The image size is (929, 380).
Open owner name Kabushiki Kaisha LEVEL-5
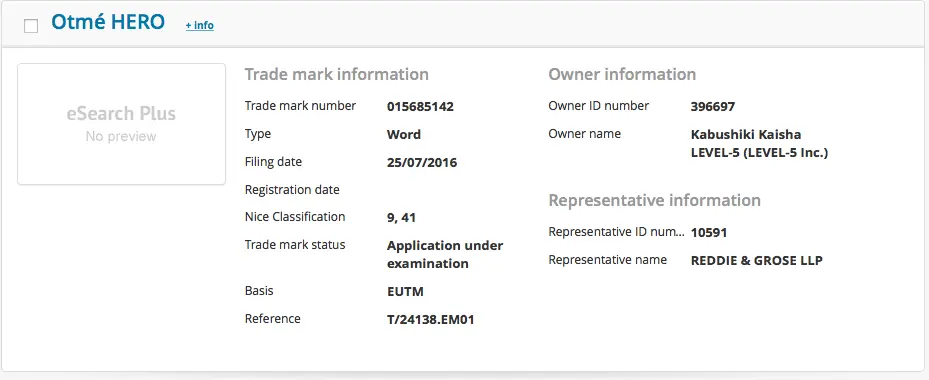click(760, 143)
